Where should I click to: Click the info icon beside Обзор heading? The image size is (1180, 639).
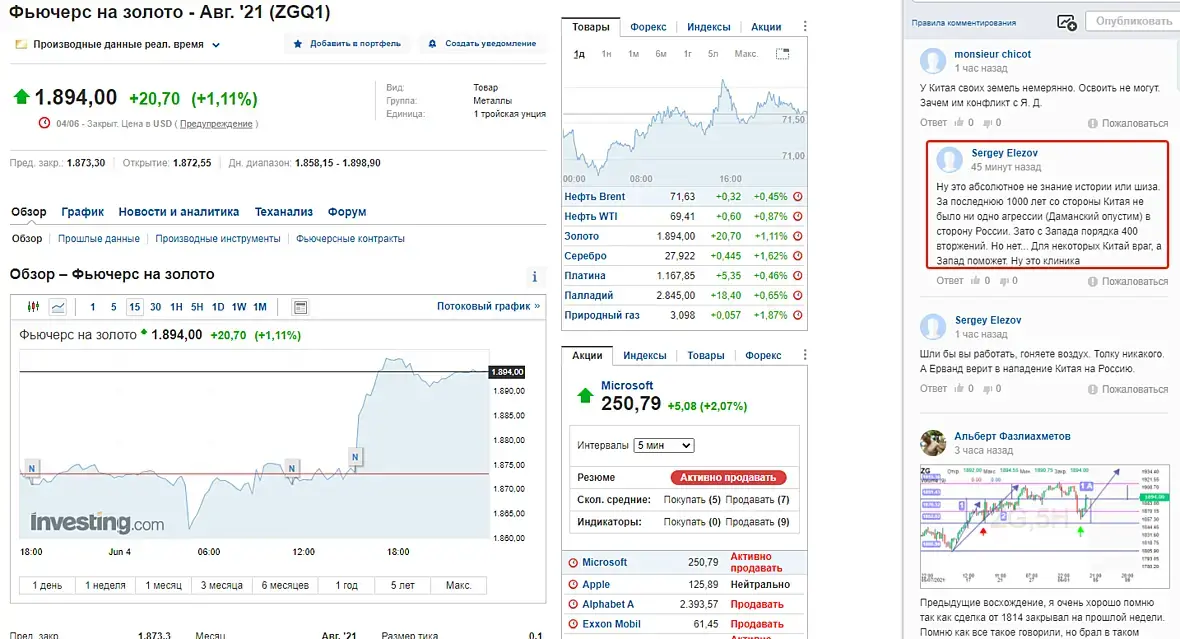(x=534, y=276)
